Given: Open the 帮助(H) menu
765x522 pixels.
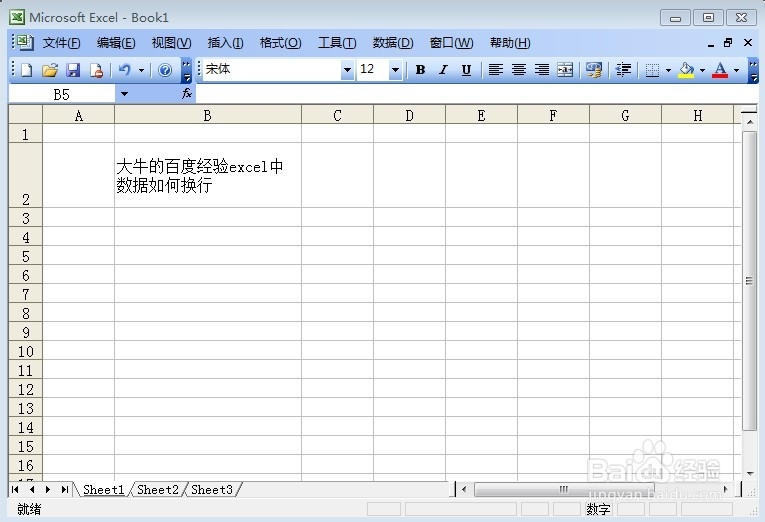Looking at the screenshot, I should pos(510,43).
